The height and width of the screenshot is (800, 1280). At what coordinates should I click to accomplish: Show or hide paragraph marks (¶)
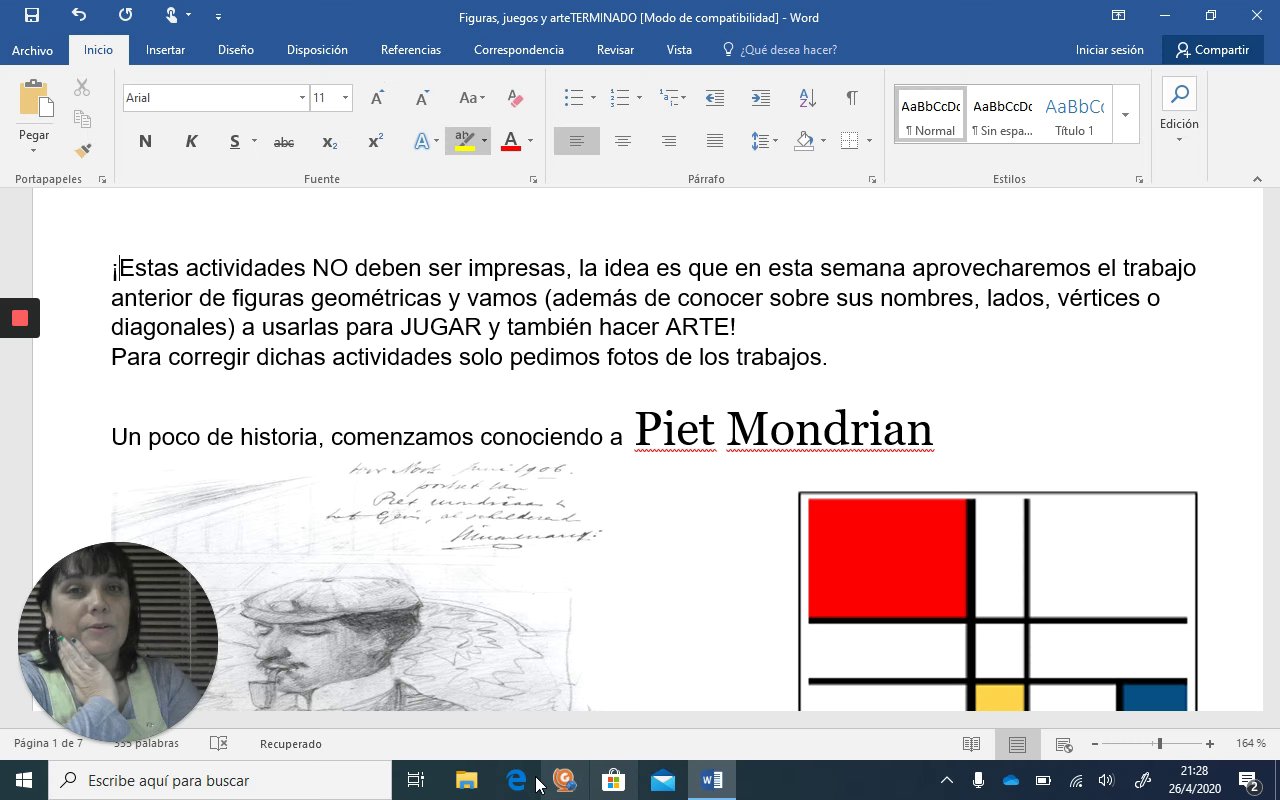pyautogui.click(x=852, y=98)
